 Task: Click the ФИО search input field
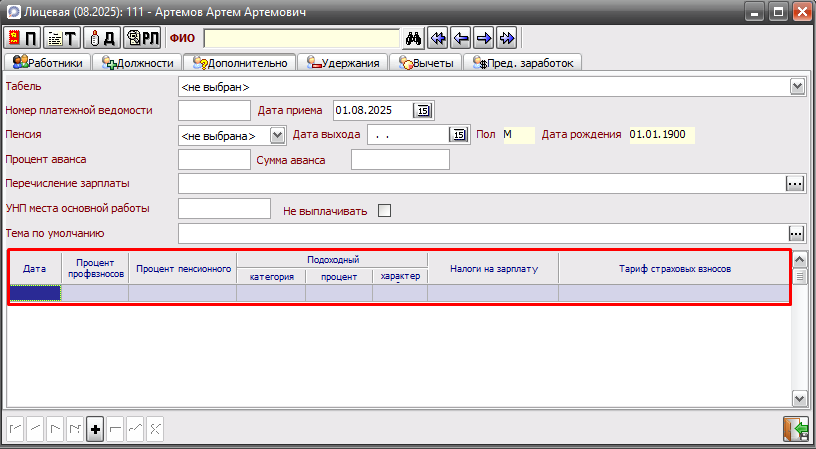click(x=299, y=39)
